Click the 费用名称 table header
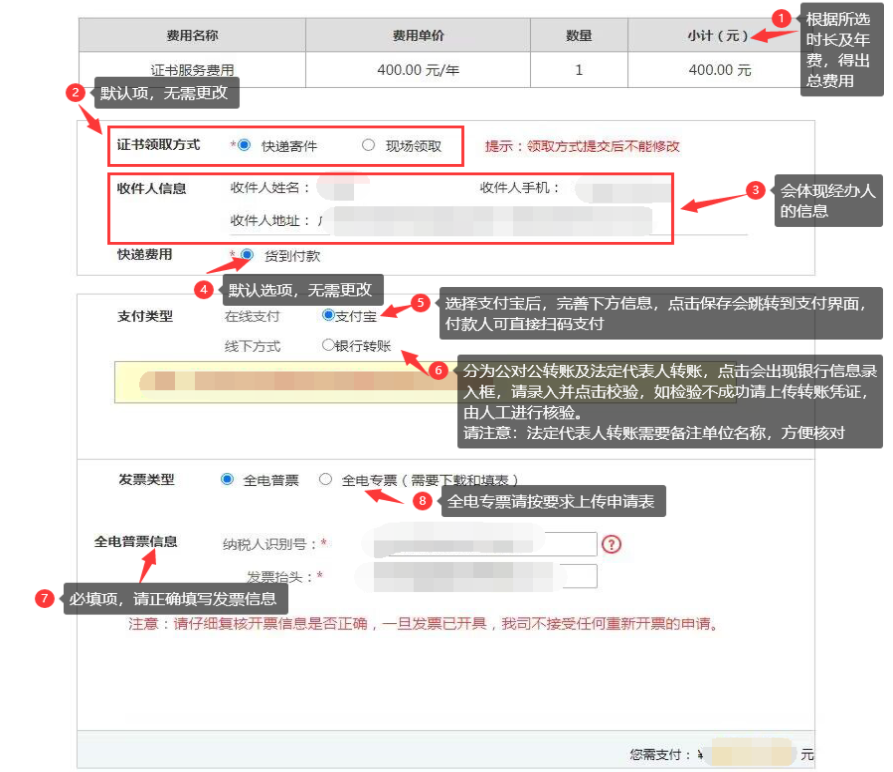The height and width of the screenshot is (772, 893). [x=189, y=34]
